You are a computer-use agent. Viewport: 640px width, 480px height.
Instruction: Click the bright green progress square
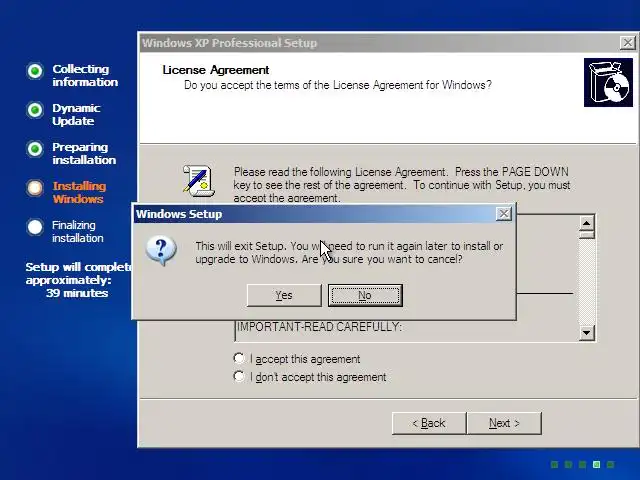[x=596, y=464]
